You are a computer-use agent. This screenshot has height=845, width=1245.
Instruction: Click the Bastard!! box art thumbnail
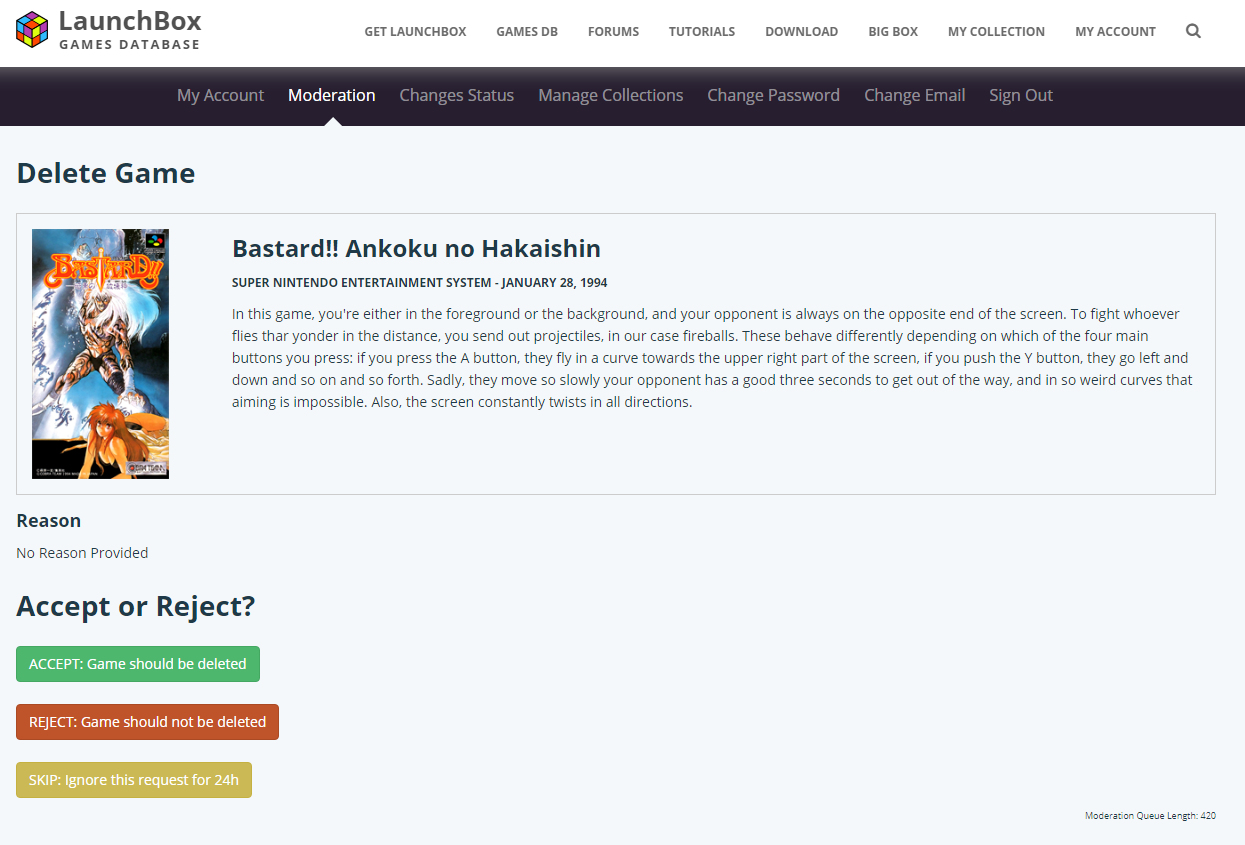point(100,354)
